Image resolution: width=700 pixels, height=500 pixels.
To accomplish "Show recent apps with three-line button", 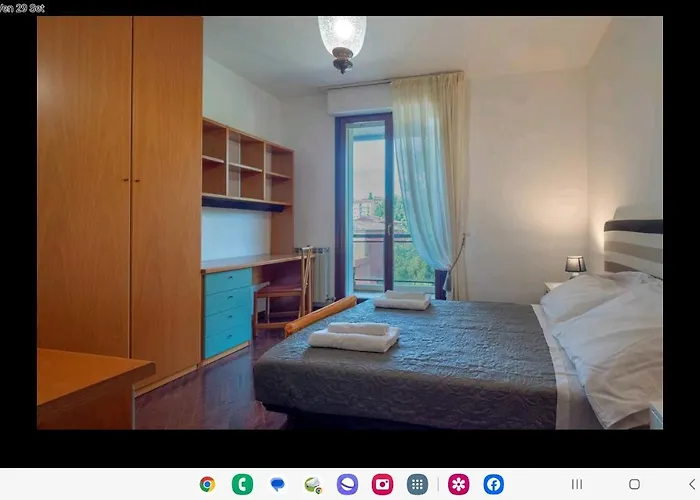I will [x=577, y=484].
